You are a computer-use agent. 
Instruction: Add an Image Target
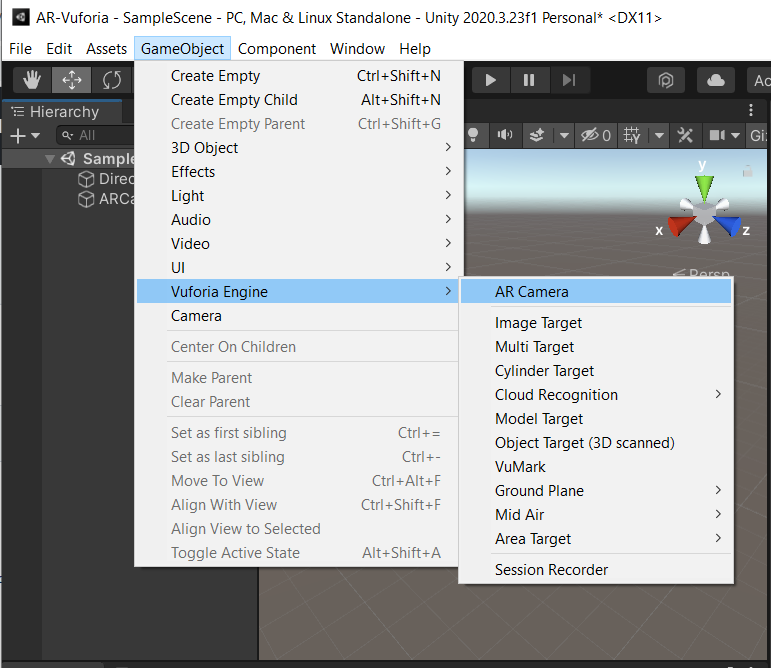[x=595, y=323]
